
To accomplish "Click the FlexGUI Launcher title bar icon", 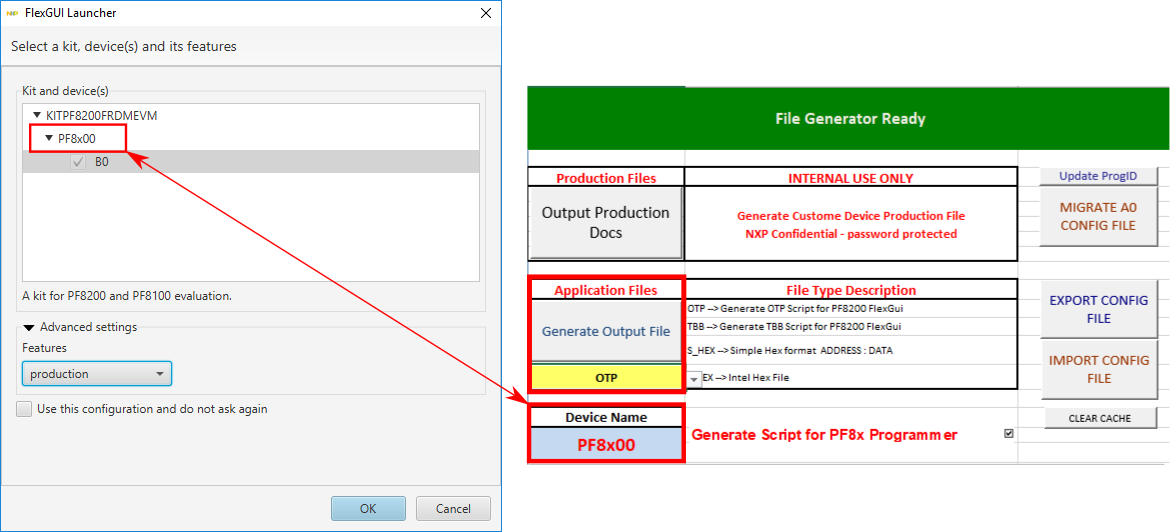I will click(12, 13).
